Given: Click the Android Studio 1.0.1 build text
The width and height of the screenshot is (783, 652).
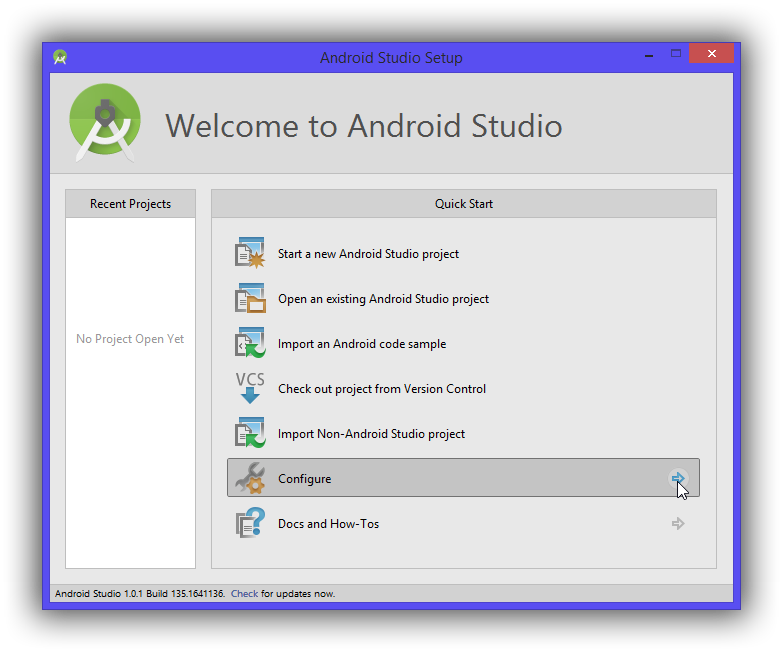Looking at the screenshot, I should pos(140,593).
